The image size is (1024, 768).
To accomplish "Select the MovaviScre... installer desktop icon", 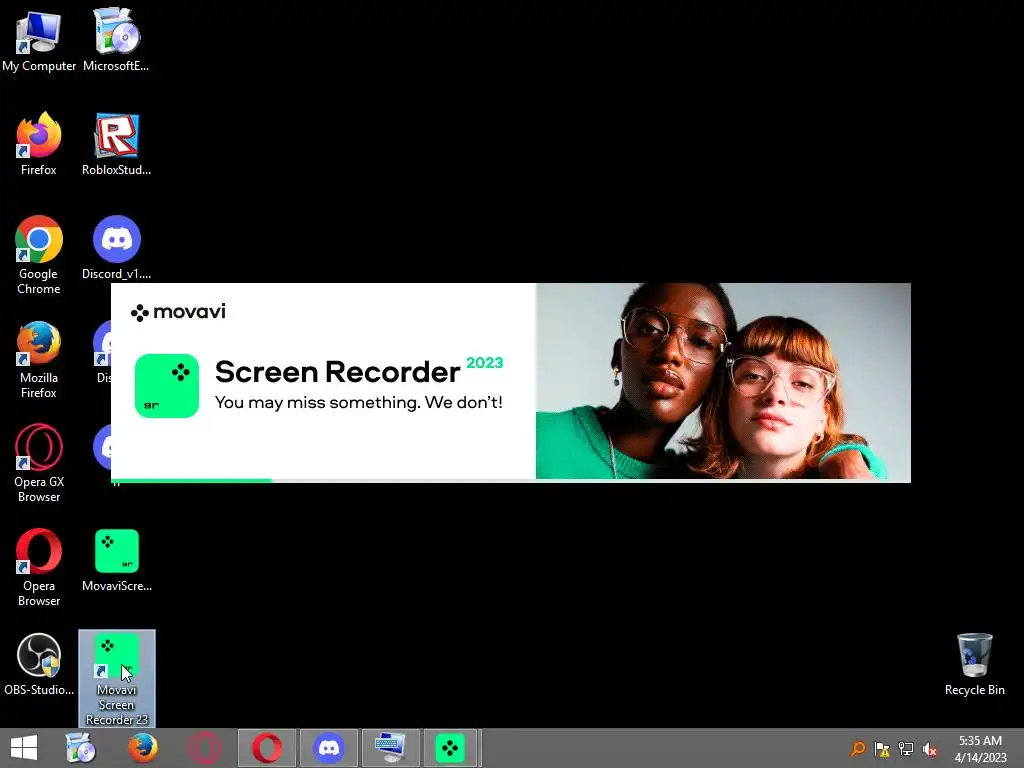I will pyautogui.click(x=116, y=560).
